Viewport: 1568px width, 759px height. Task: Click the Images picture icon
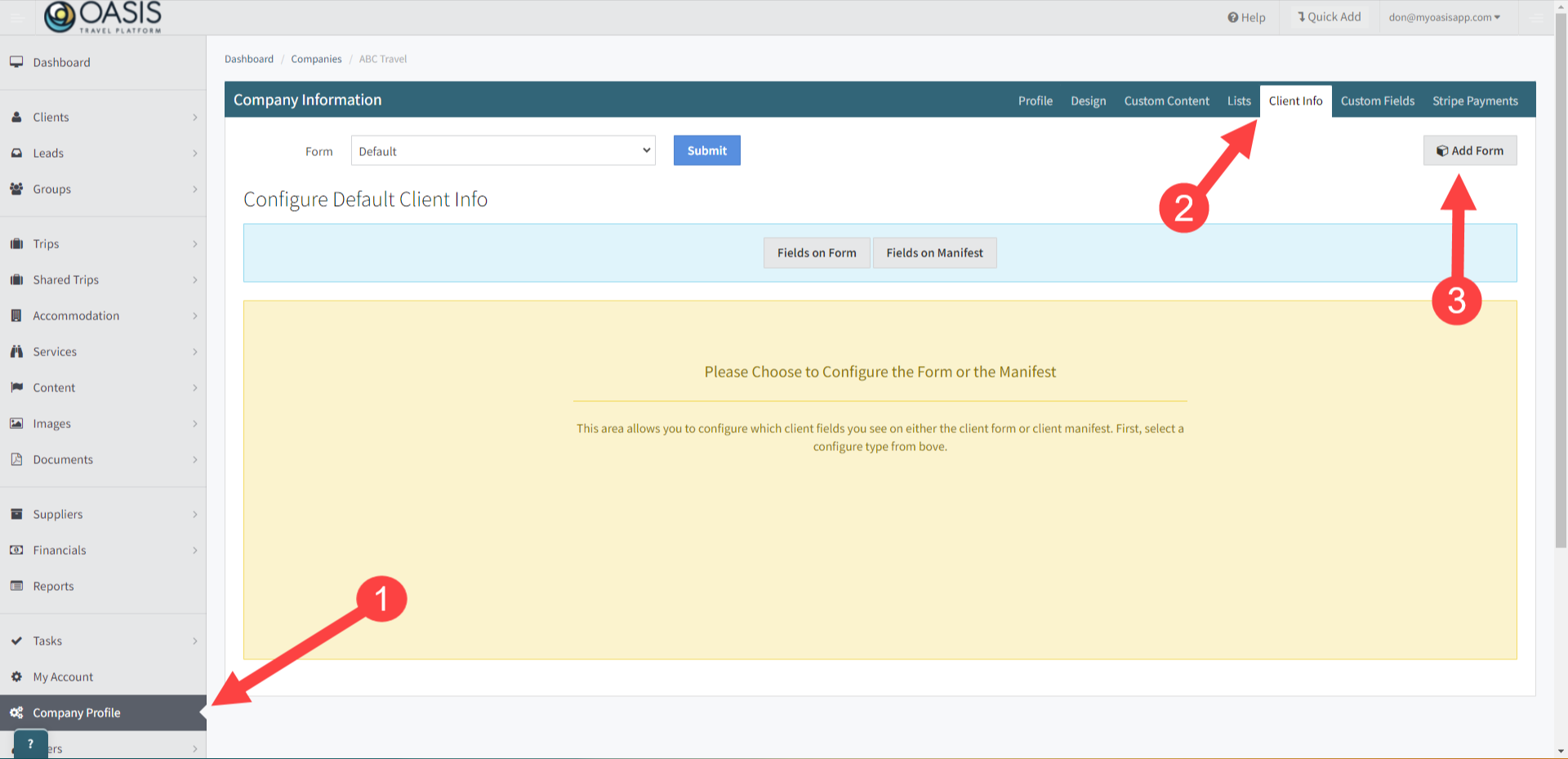click(x=16, y=423)
